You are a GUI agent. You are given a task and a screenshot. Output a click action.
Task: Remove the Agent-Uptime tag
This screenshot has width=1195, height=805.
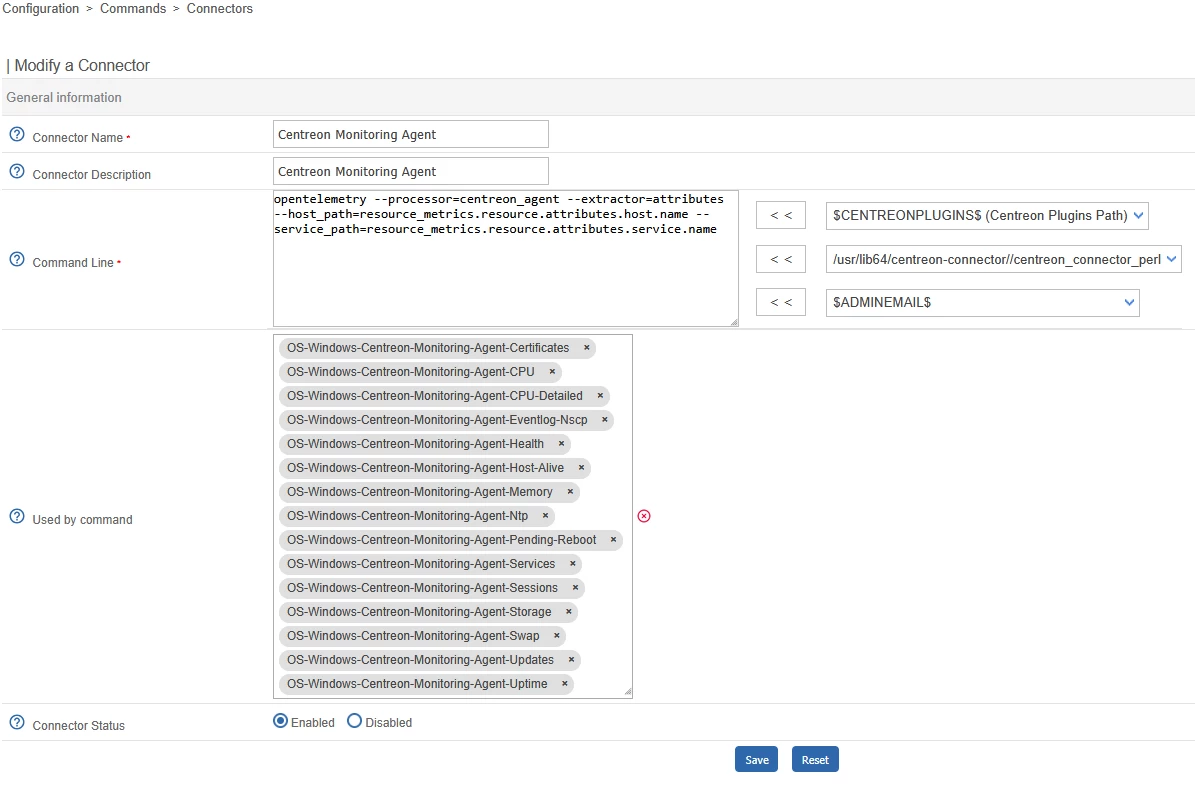(565, 684)
